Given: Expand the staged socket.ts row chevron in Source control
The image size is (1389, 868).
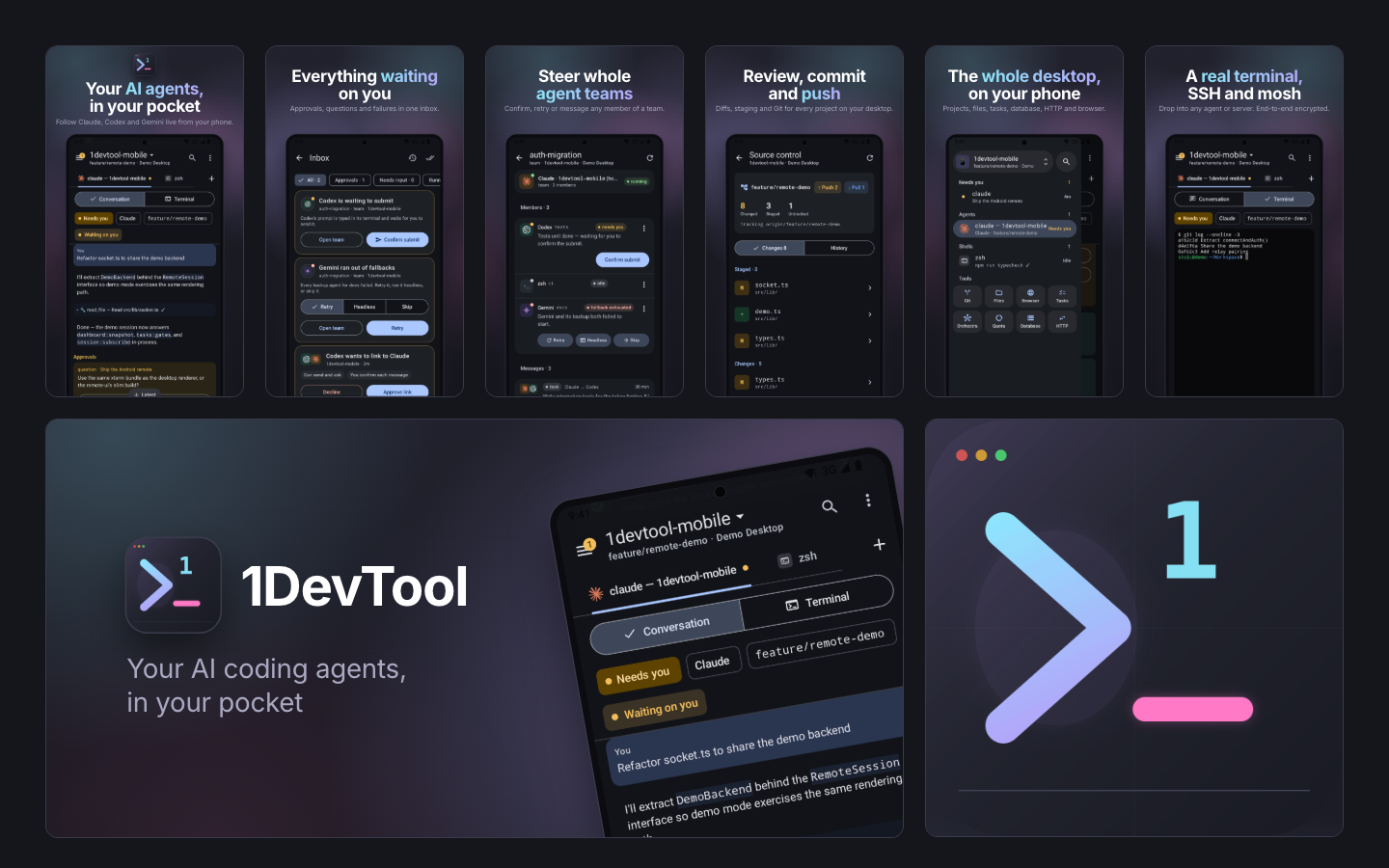Looking at the screenshot, I should point(869,287).
